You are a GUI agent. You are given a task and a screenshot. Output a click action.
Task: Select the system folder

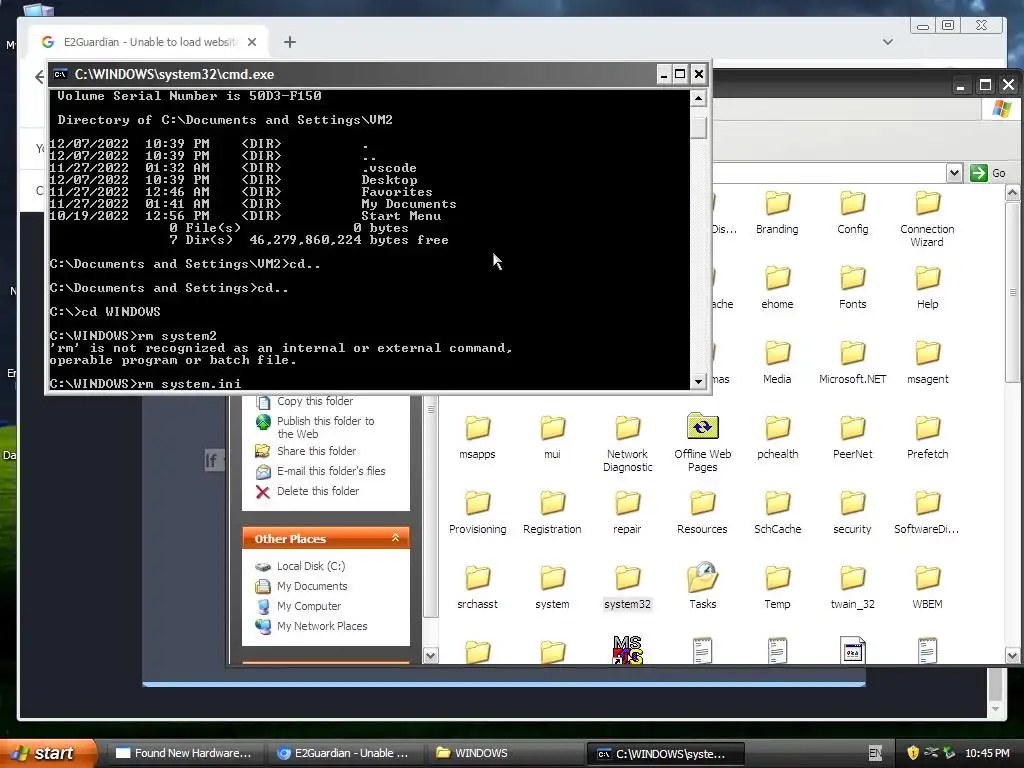(552, 587)
